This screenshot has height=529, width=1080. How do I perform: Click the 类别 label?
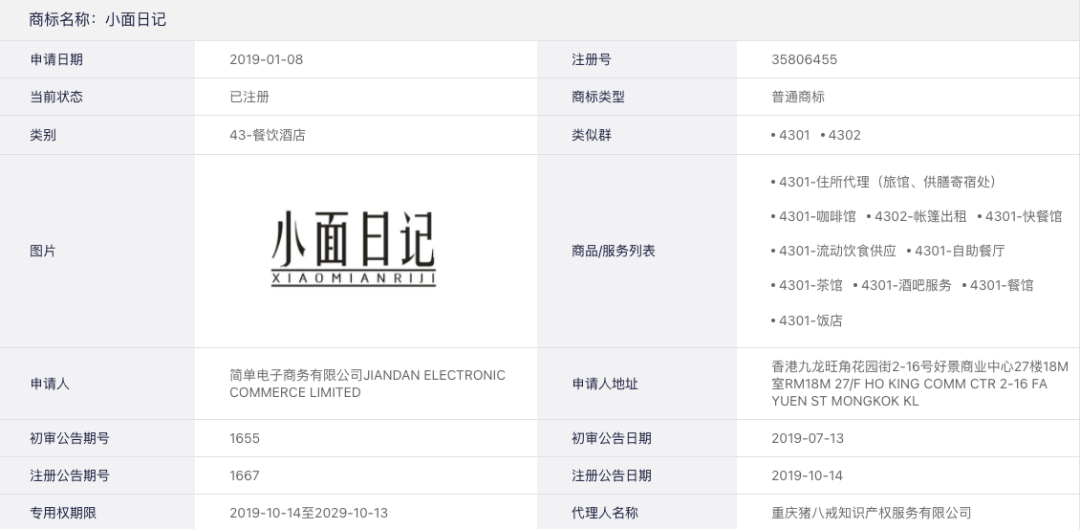click(x=43, y=135)
